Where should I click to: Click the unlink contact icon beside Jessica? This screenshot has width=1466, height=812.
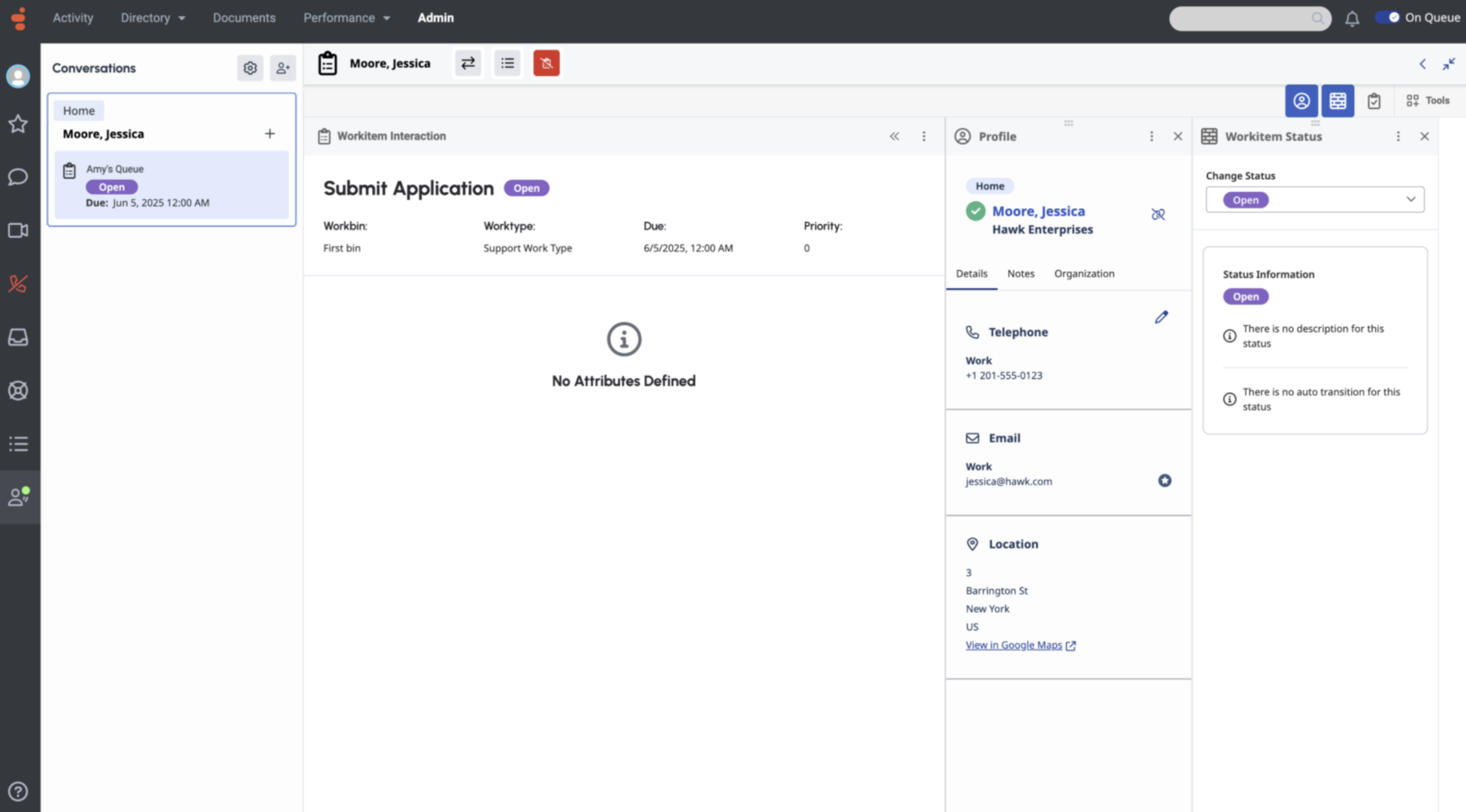1157,214
